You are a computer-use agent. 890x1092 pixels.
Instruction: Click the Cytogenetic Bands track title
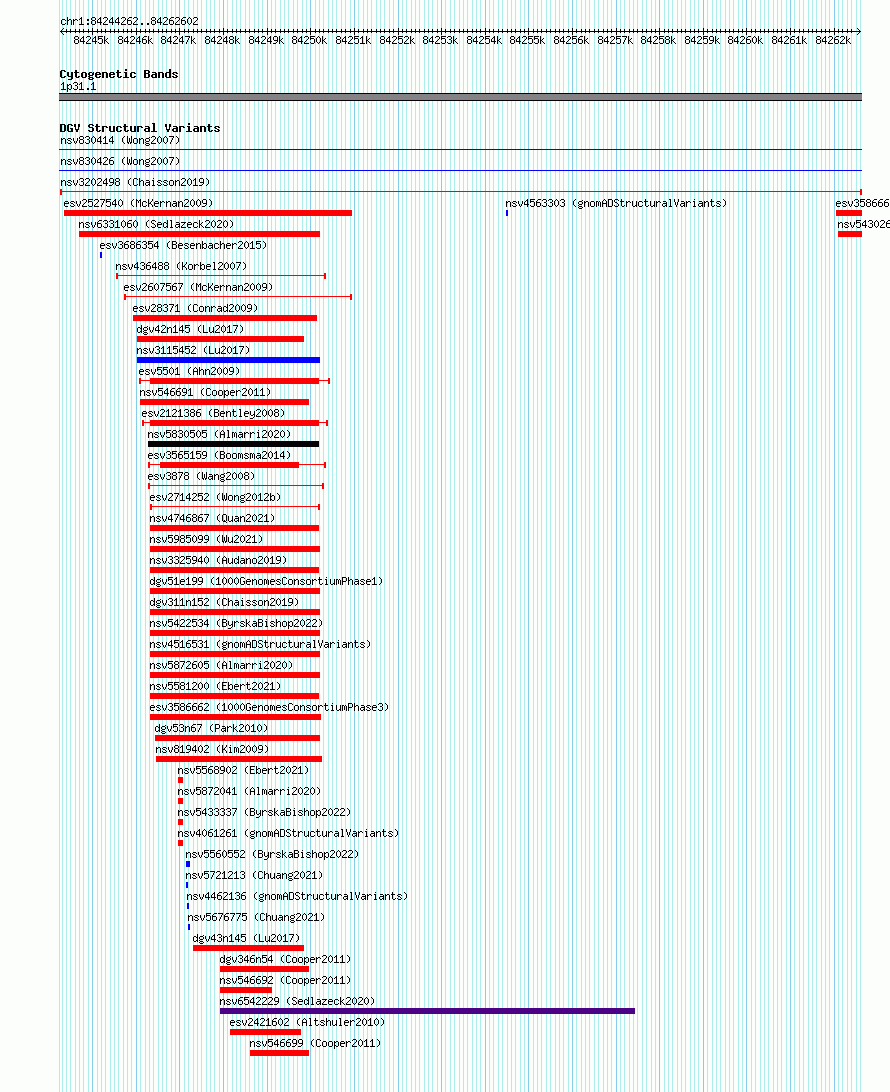[119, 74]
